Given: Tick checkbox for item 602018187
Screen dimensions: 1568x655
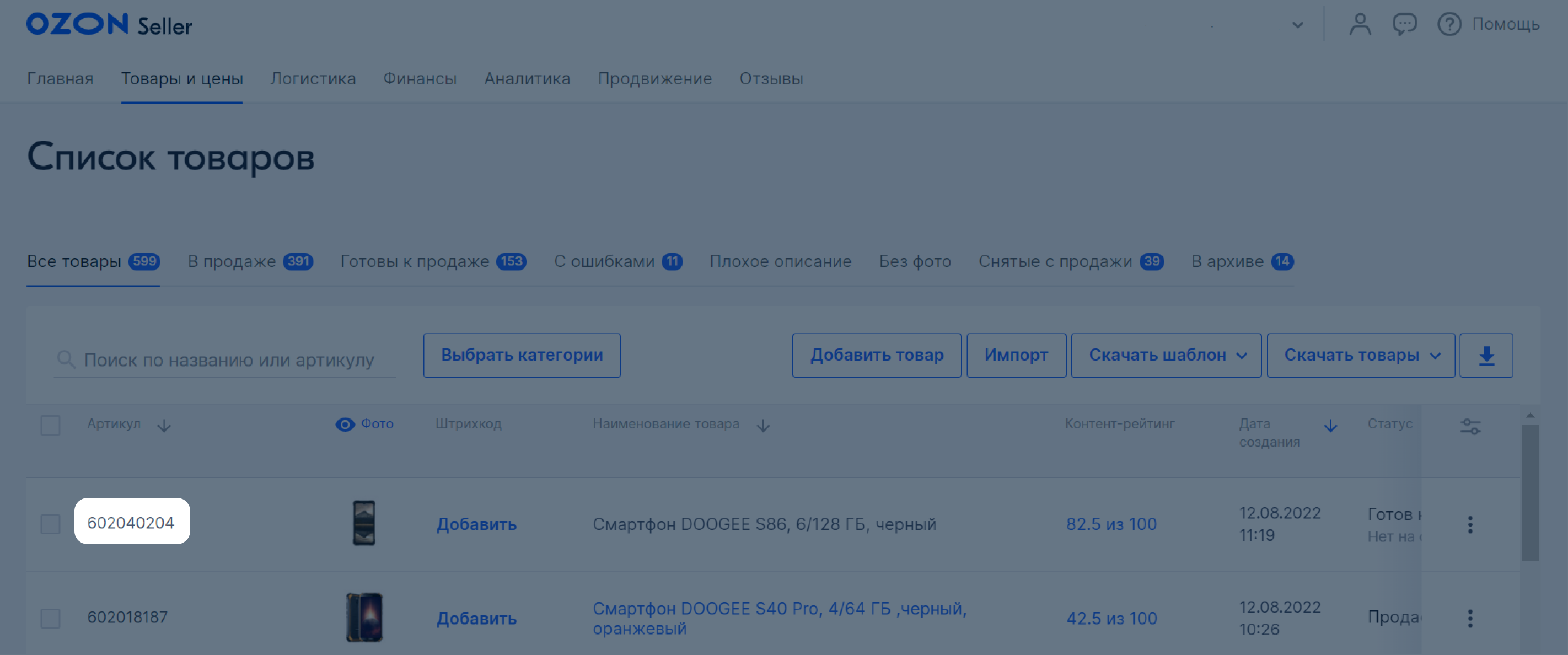Looking at the screenshot, I should pos(51,618).
